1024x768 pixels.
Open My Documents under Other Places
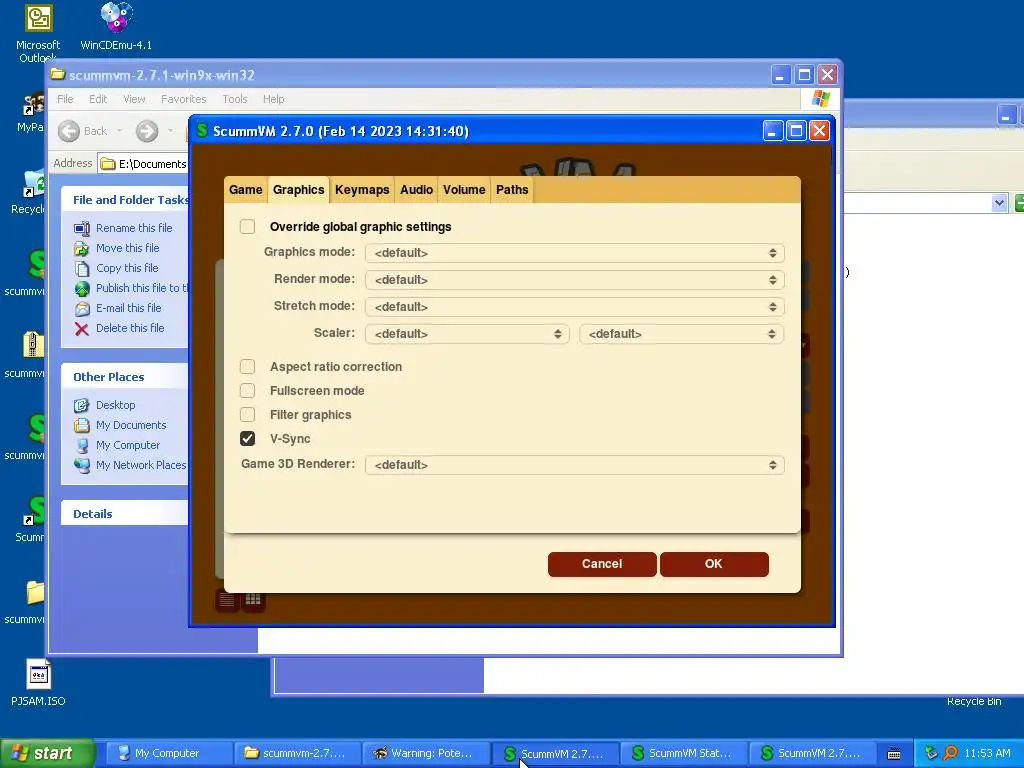[131, 425]
